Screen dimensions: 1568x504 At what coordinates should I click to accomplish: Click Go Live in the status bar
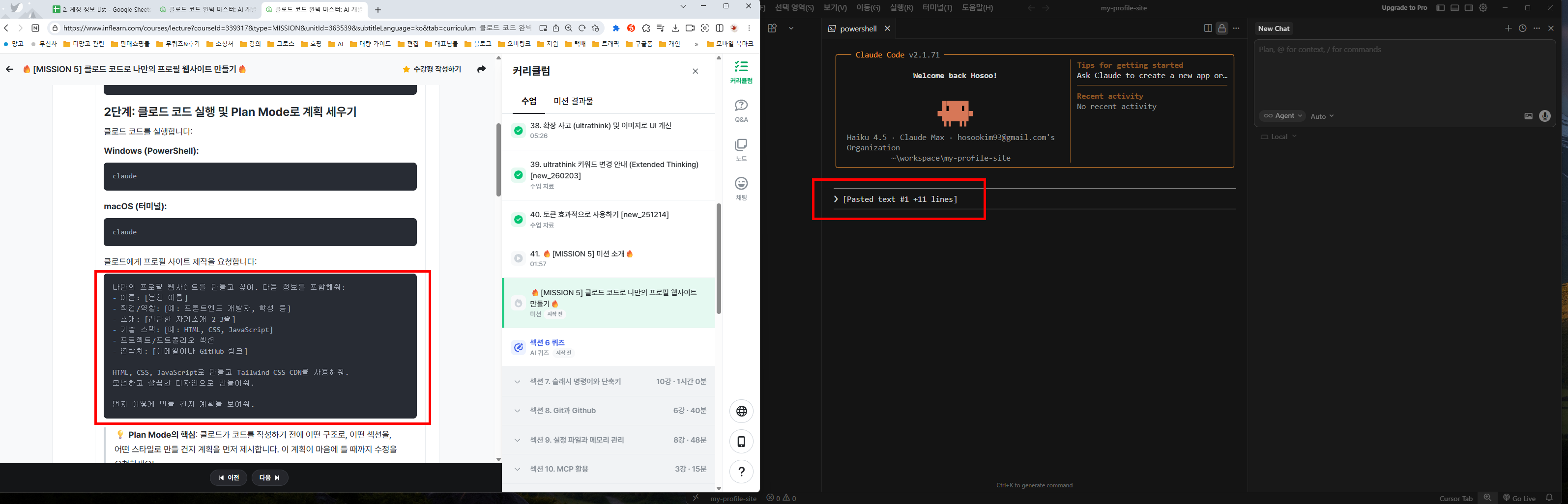click(1519, 498)
